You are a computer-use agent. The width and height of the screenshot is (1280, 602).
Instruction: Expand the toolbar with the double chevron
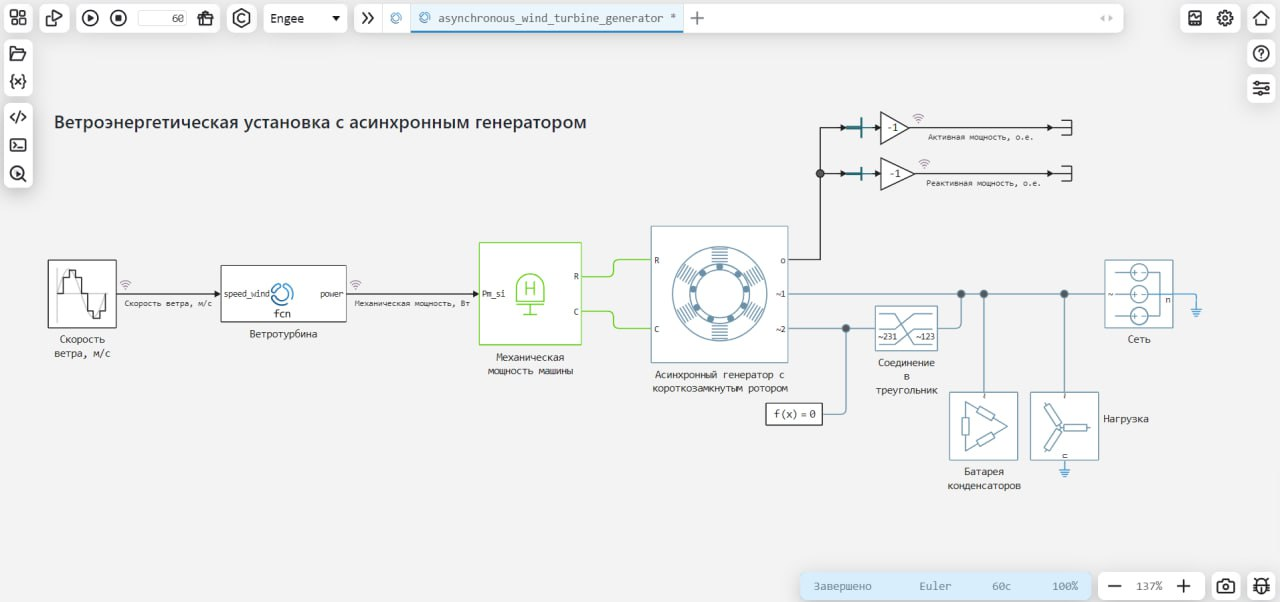(x=367, y=17)
